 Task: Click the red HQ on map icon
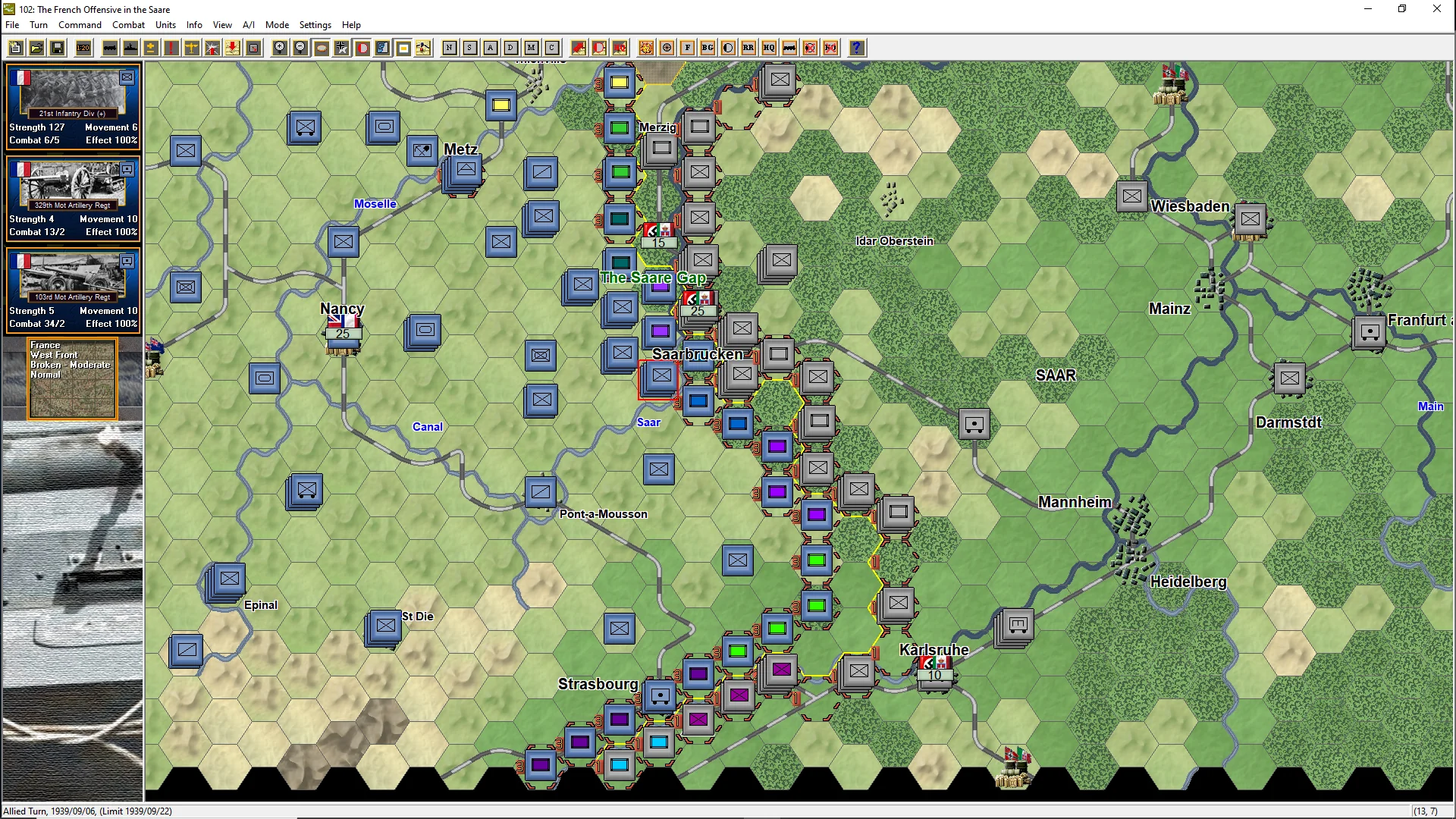coord(620,48)
